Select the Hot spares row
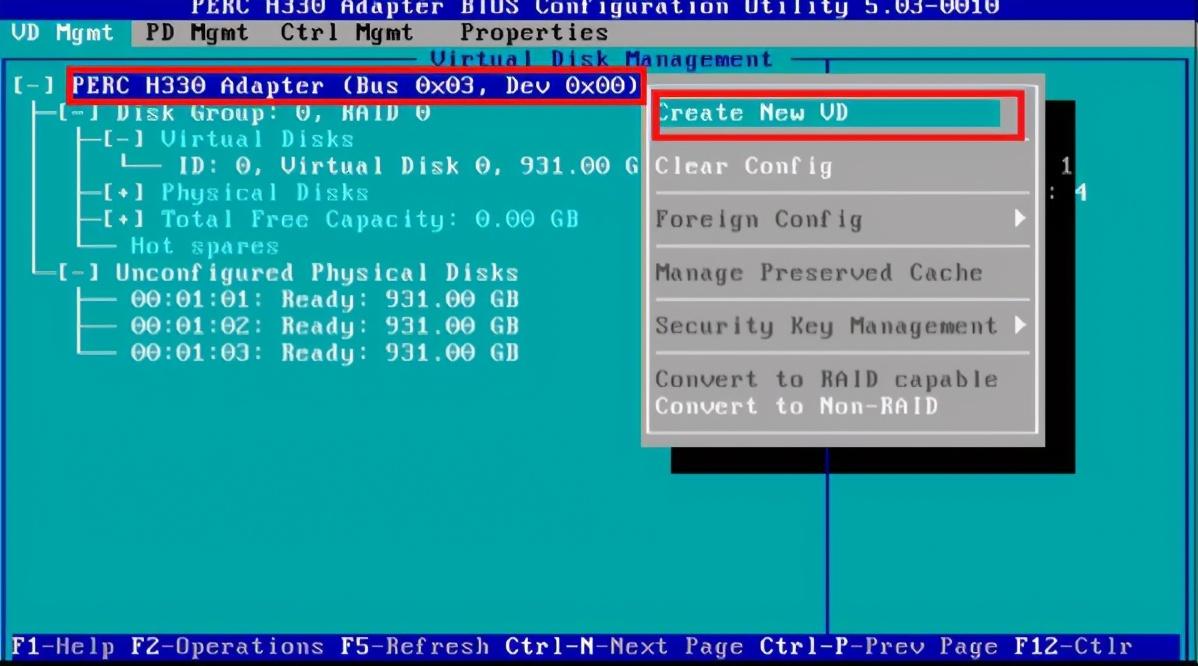Viewport: 1198px width, 666px height. [205, 247]
